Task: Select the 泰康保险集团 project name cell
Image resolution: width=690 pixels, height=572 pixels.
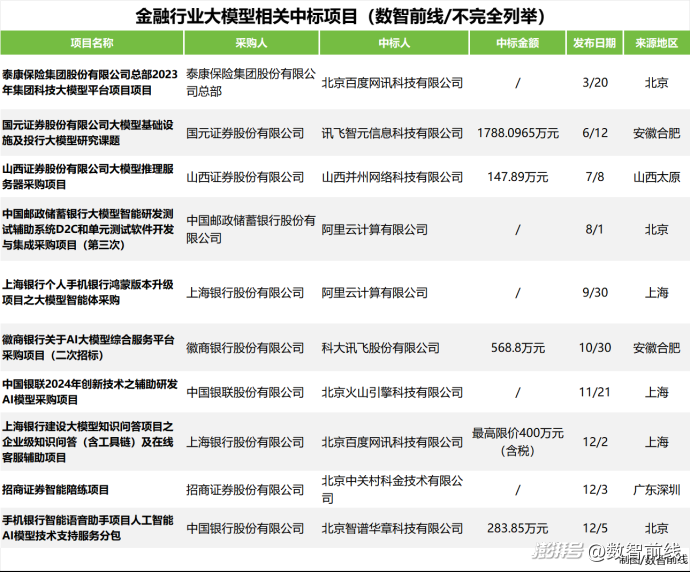Action: click(x=90, y=82)
